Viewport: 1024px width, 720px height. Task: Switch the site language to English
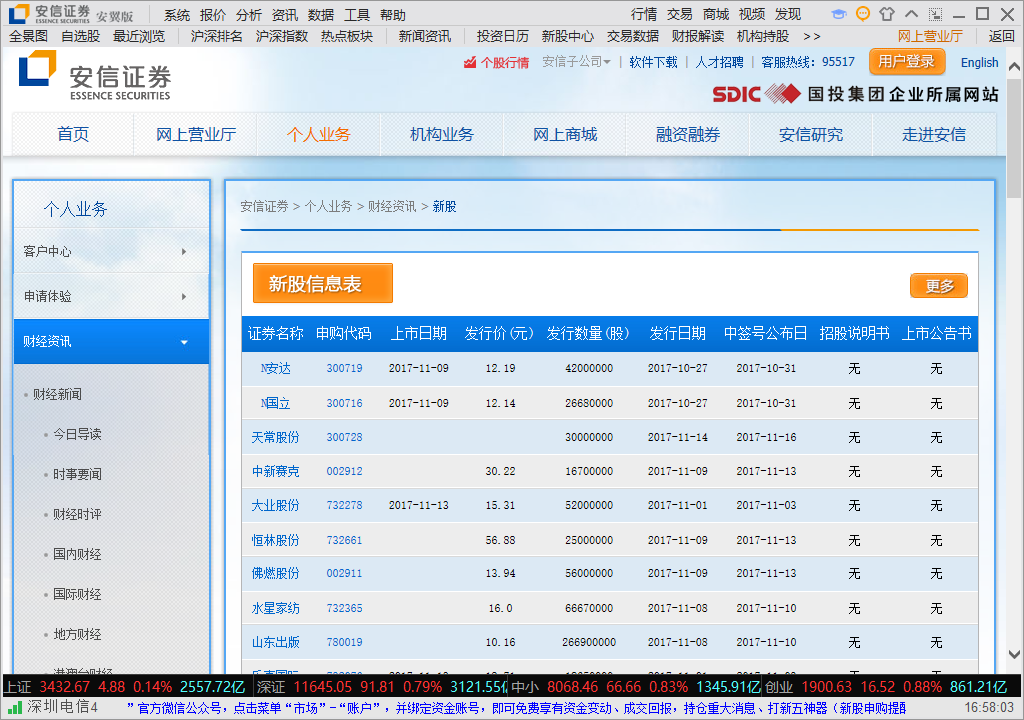click(980, 62)
